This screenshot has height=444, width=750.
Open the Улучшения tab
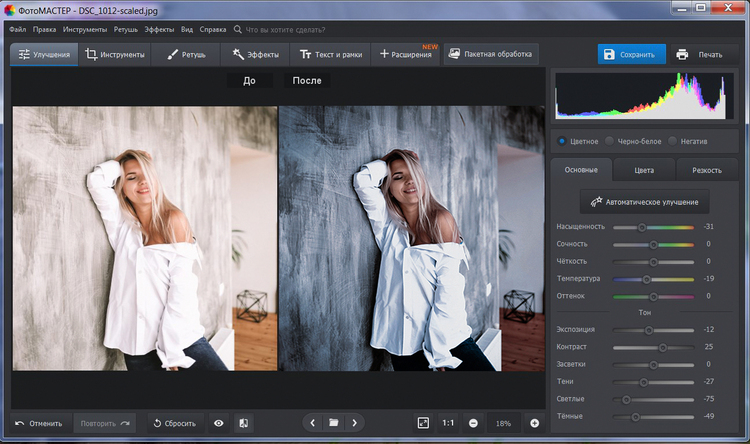point(44,55)
